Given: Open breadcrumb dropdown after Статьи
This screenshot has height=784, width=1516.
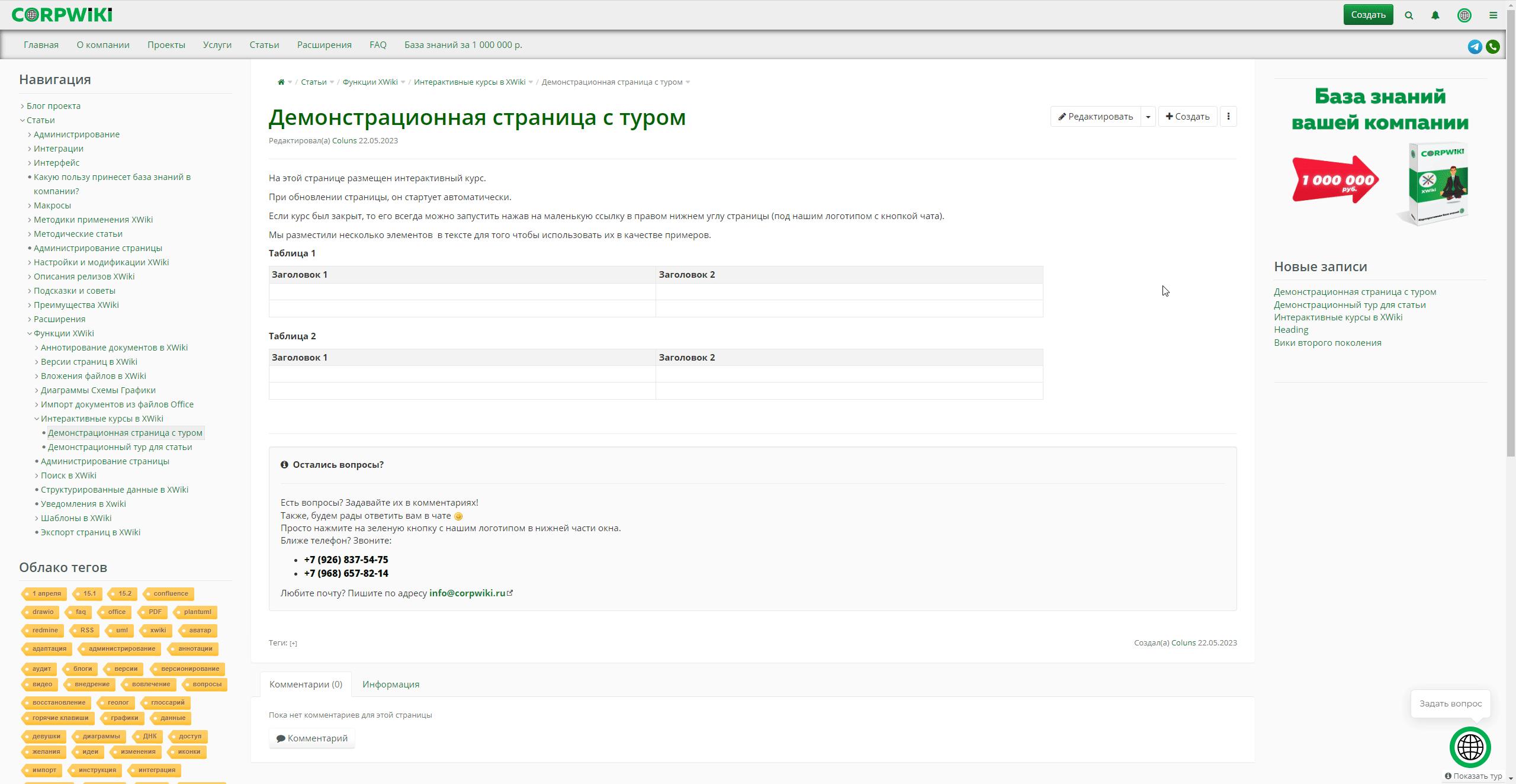Looking at the screenshot, I should [x=332, y=82].
